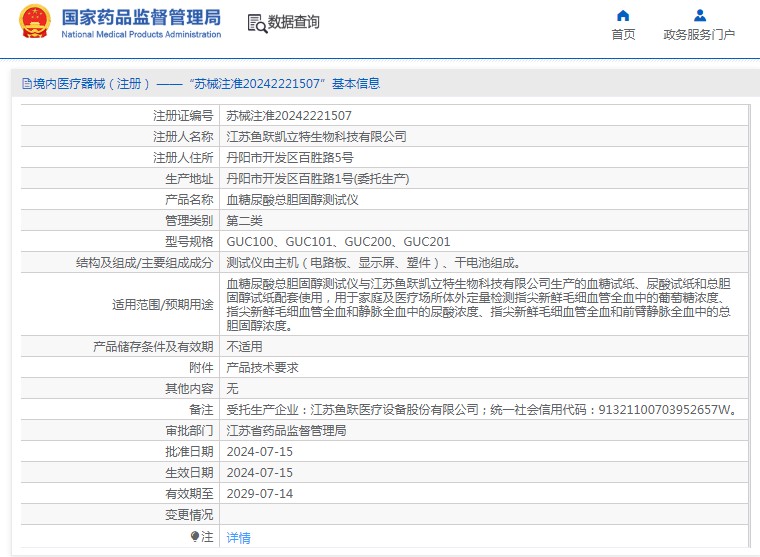The width and height of the screenshot is (760, 557).
Task: Select the 受托生产企业 remark text
Action: [x=482, y=410]
